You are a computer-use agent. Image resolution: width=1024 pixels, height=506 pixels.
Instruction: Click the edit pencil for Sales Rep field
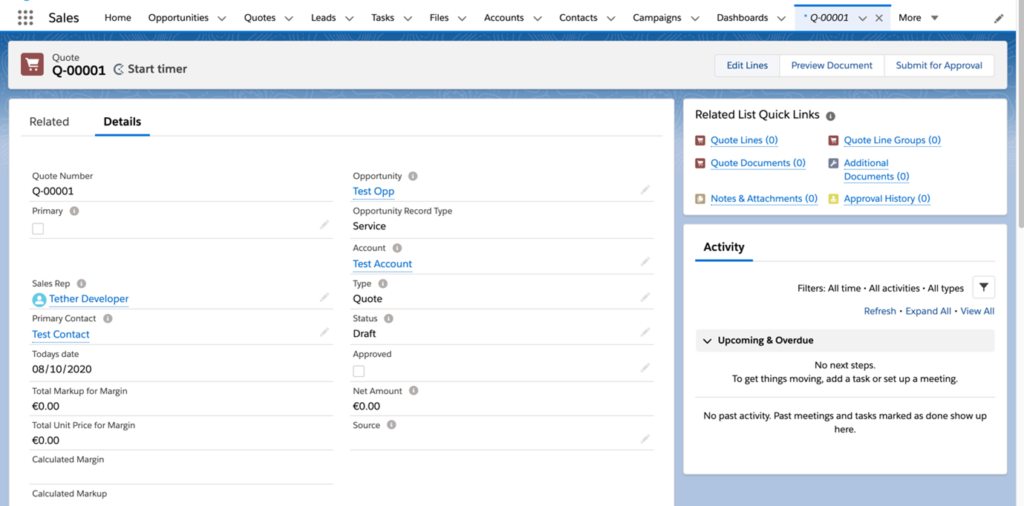325,297
